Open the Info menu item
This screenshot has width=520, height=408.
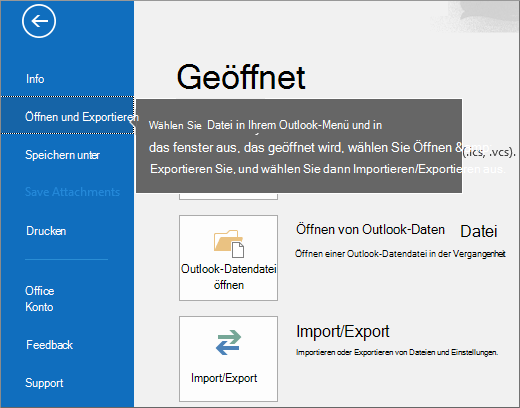[35, 79]
